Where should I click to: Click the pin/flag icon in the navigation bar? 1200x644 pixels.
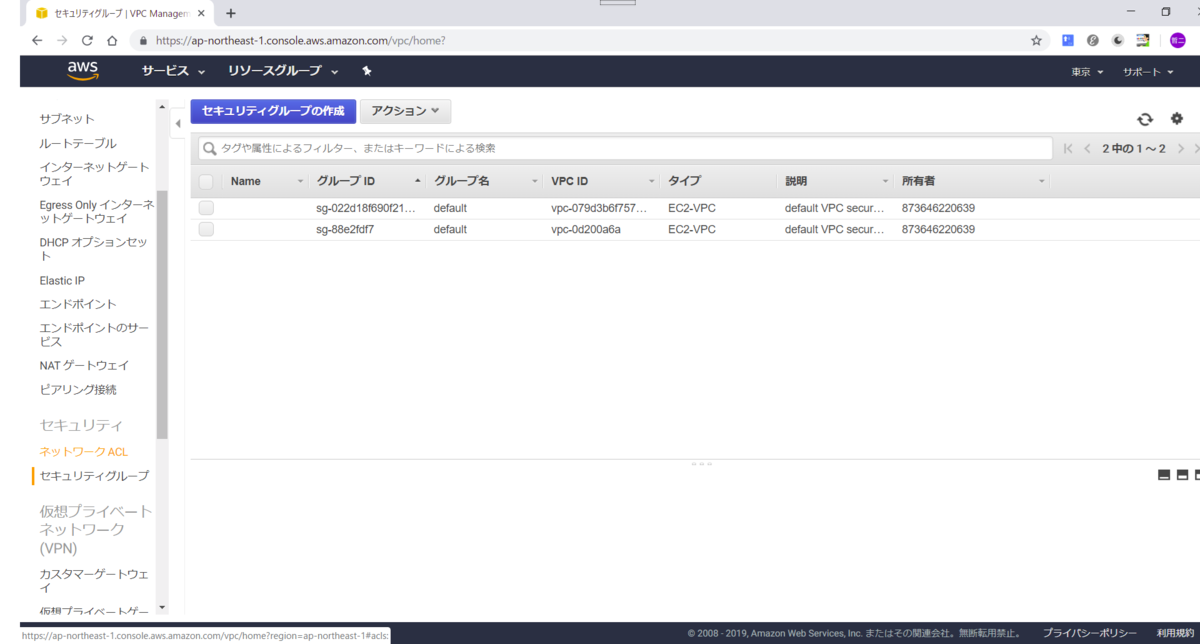[x=366, y=71]
